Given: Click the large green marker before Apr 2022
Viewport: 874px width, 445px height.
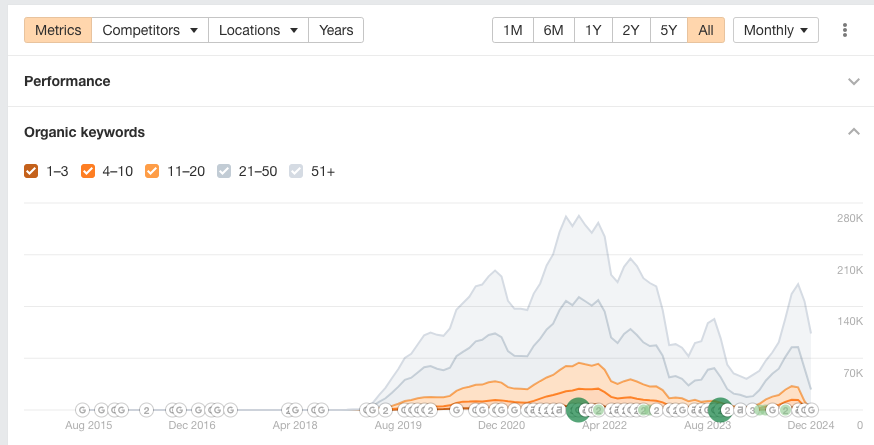Looking at the screenshot, I should click(578, 410).
